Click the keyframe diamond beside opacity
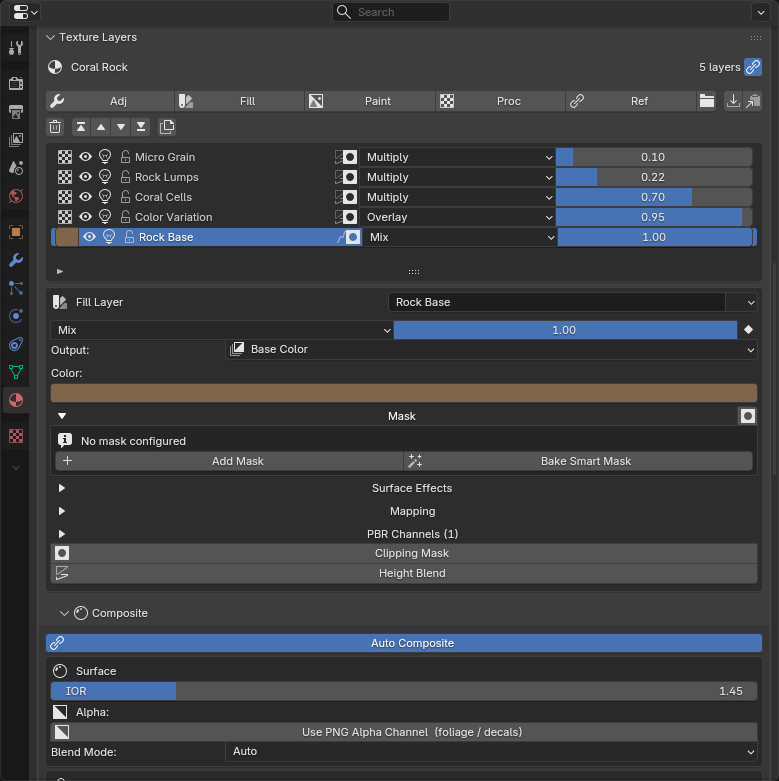 click(x=748, y=330)
